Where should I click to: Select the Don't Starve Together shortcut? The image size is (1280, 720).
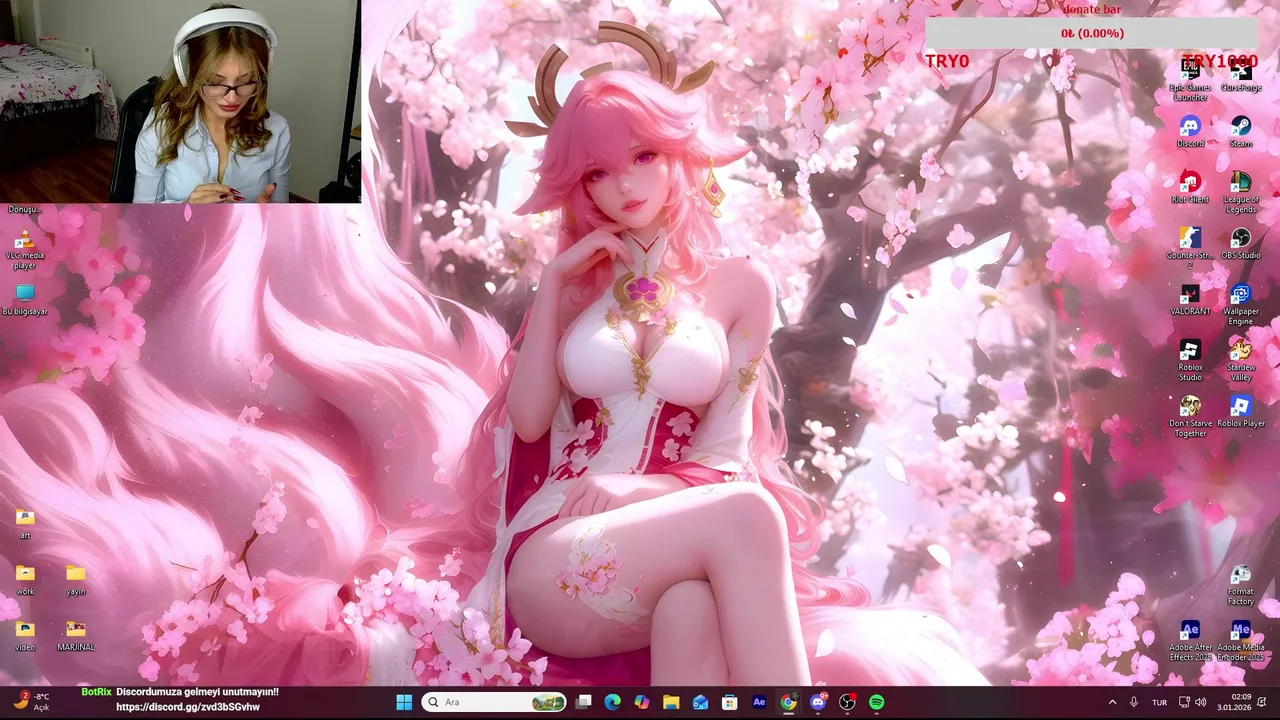(x=1190, y=416)
